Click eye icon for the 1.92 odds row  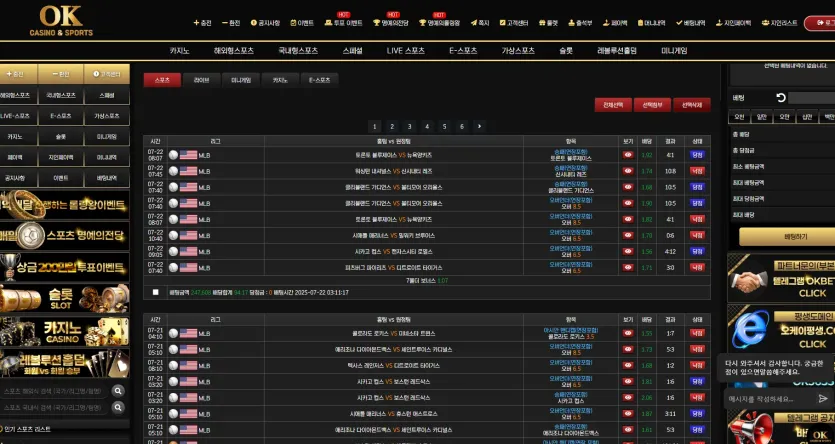click(628, 155)
